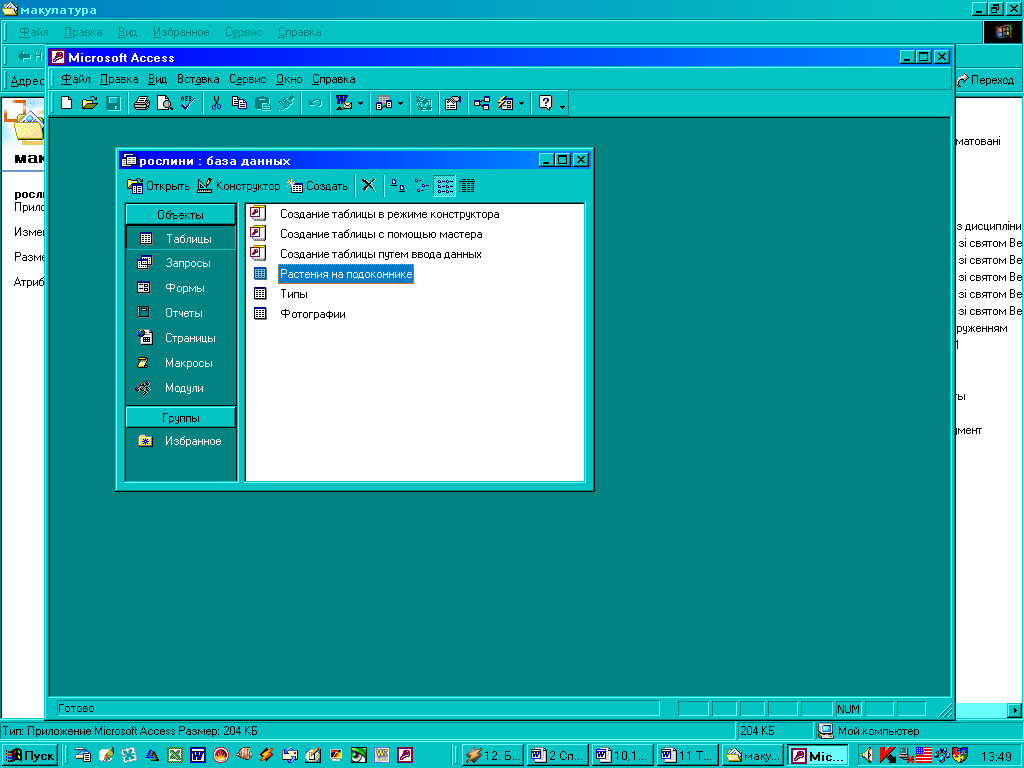Launch Excel from quick launch bar

click(x=175, y=756)
